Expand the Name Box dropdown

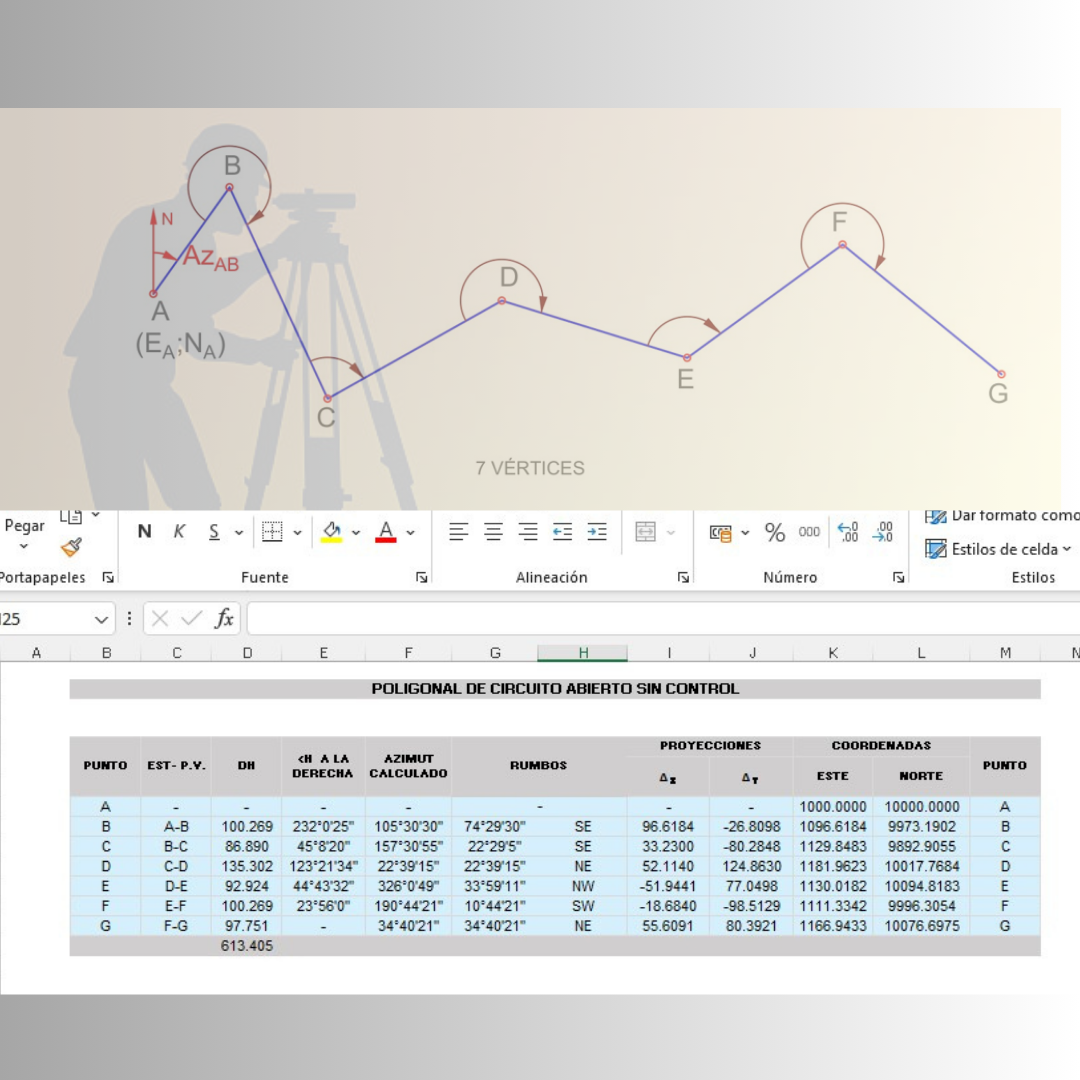pyautogui.click(x=101, y=620)
